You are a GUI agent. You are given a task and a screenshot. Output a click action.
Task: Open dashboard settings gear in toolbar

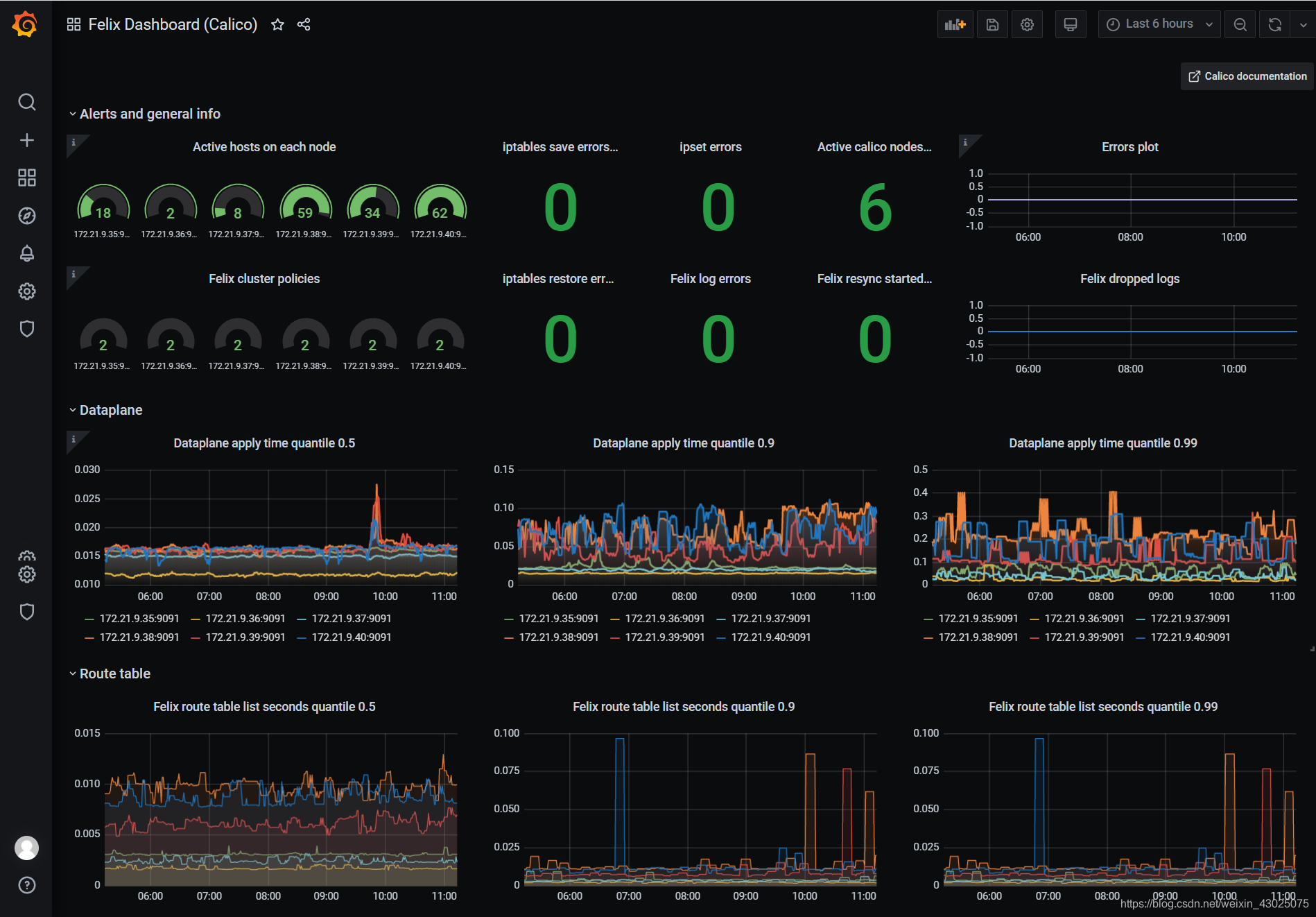[1027, 24]
